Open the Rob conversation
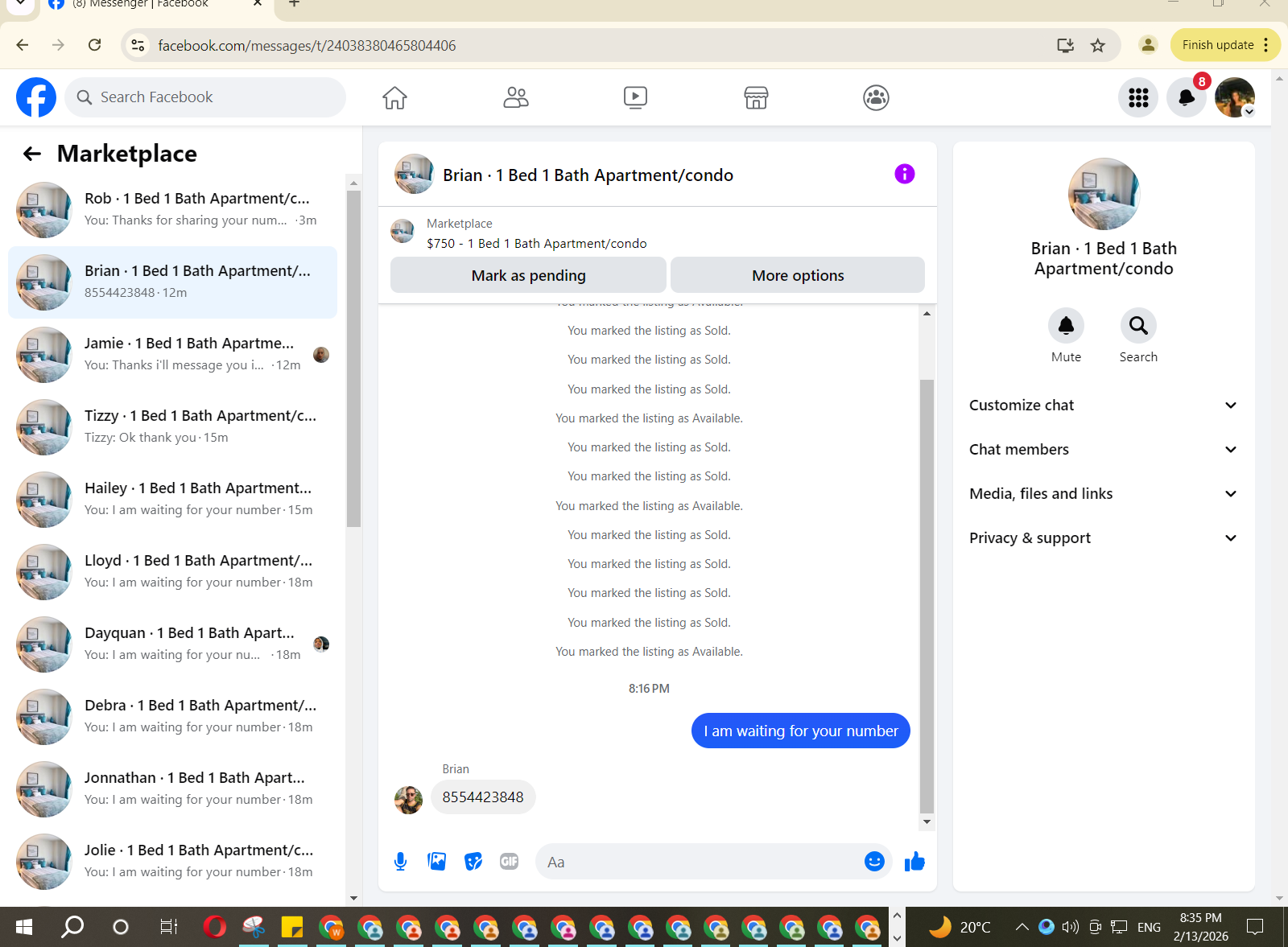 click(x=172, y=210)
